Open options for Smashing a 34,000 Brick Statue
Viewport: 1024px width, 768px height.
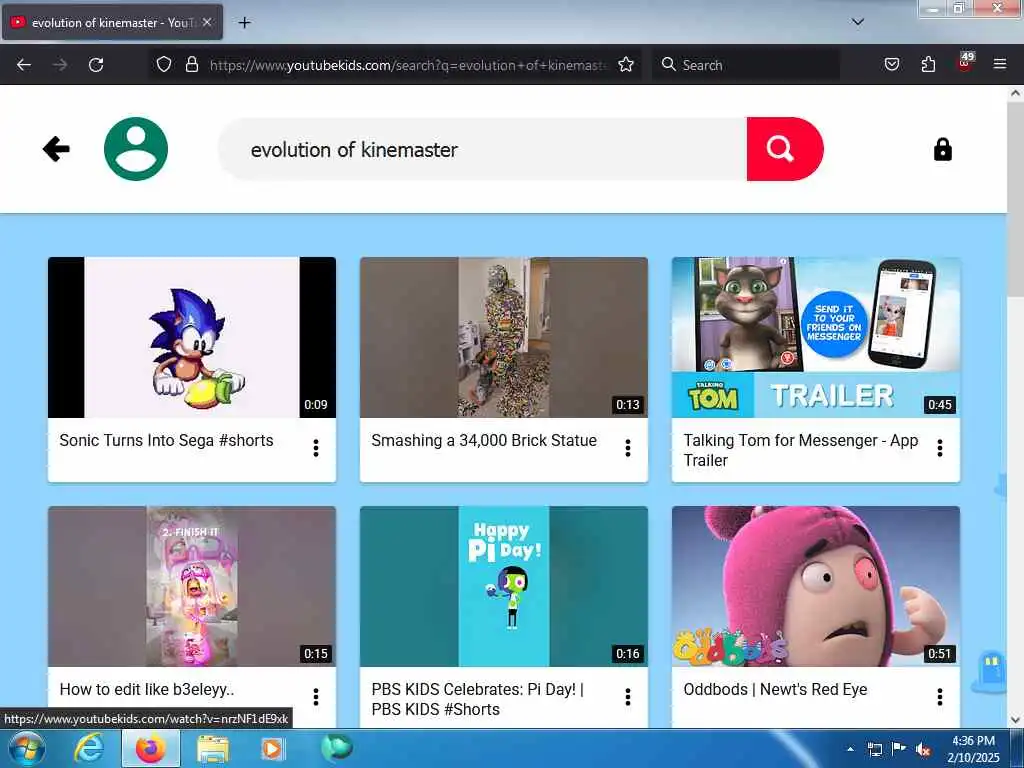pyautogui.click(x=628, y=448)
